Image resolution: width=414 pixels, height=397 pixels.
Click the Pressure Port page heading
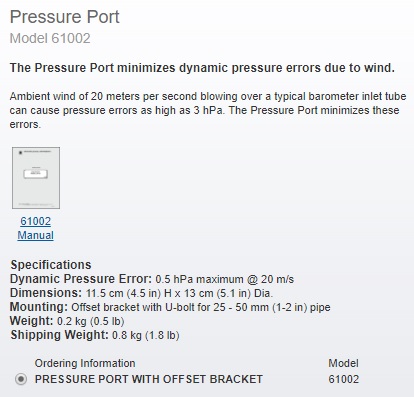65,17
